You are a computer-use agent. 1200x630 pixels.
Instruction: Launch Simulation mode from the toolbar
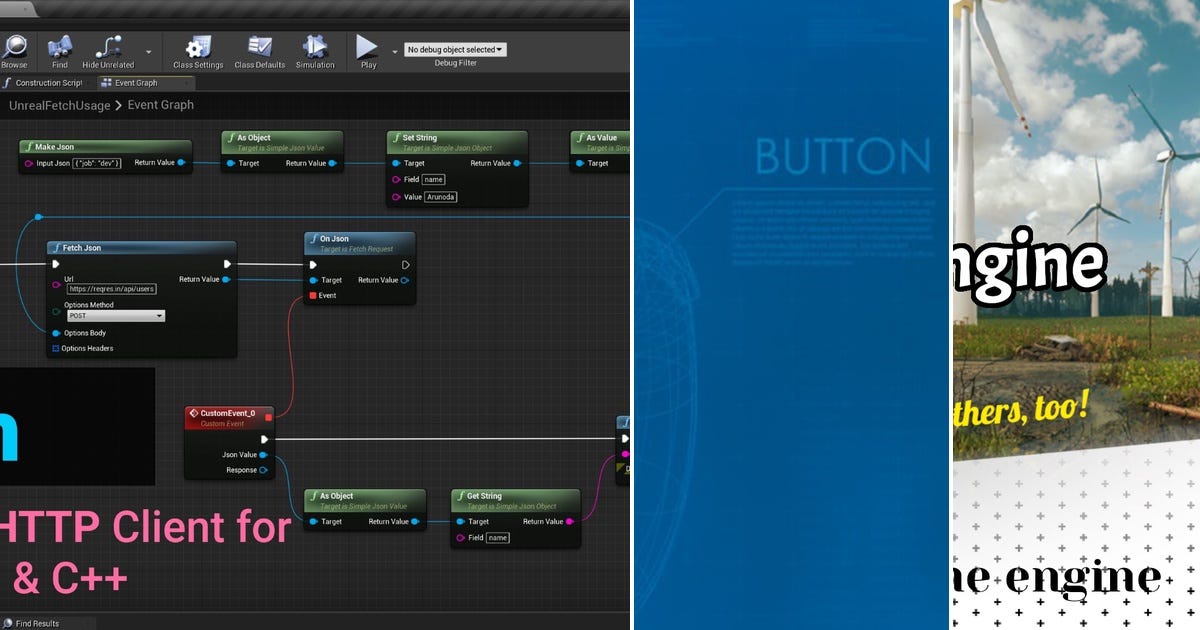tap(315, 45)
